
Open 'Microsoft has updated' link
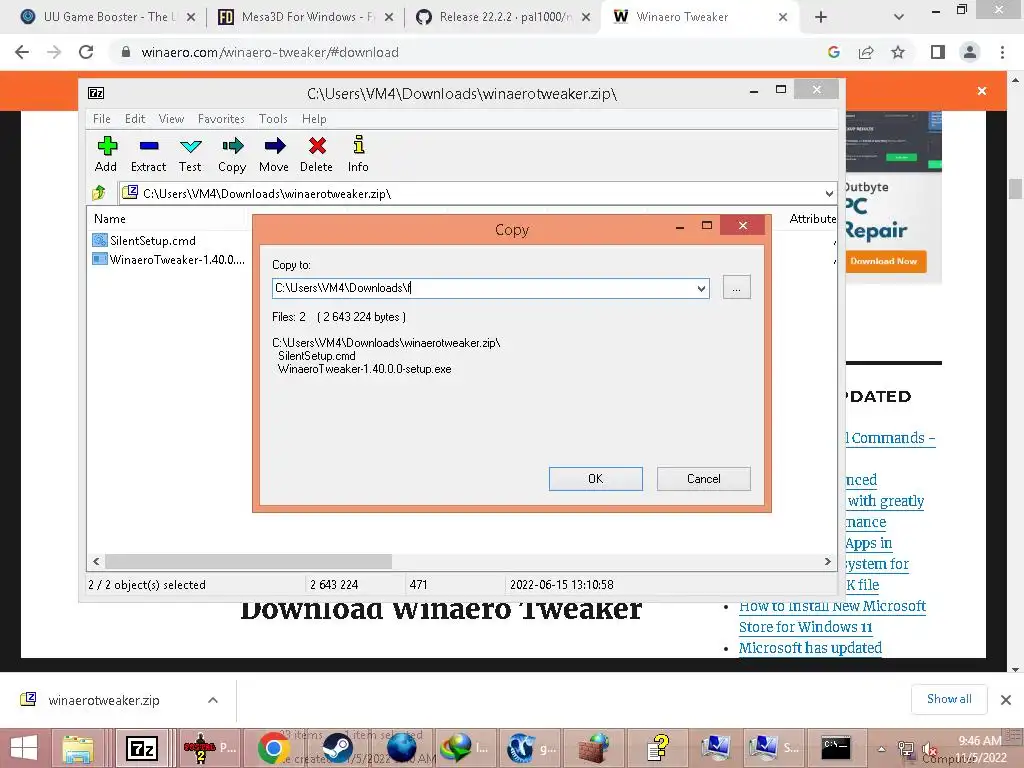click(x=810, y=648)
